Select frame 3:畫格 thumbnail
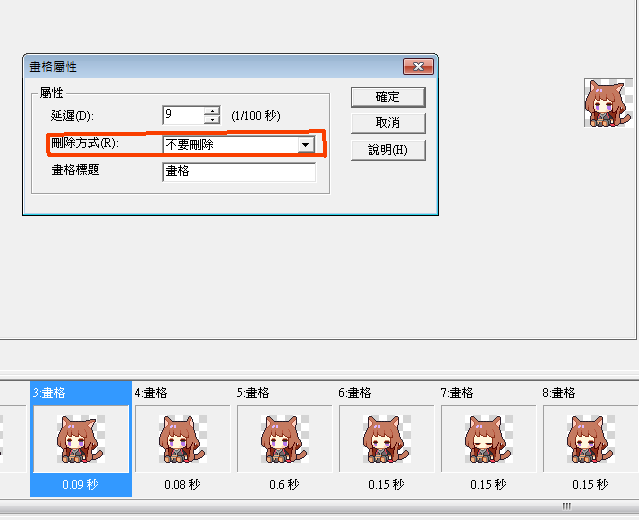Screen dimensions: 639x520 (x=81, y=439)
